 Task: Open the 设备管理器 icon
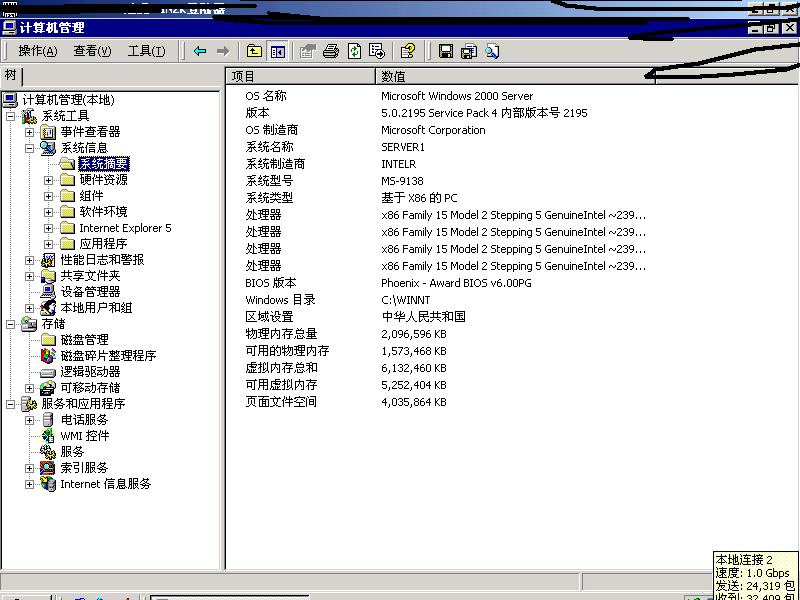[x=48, y=292]
